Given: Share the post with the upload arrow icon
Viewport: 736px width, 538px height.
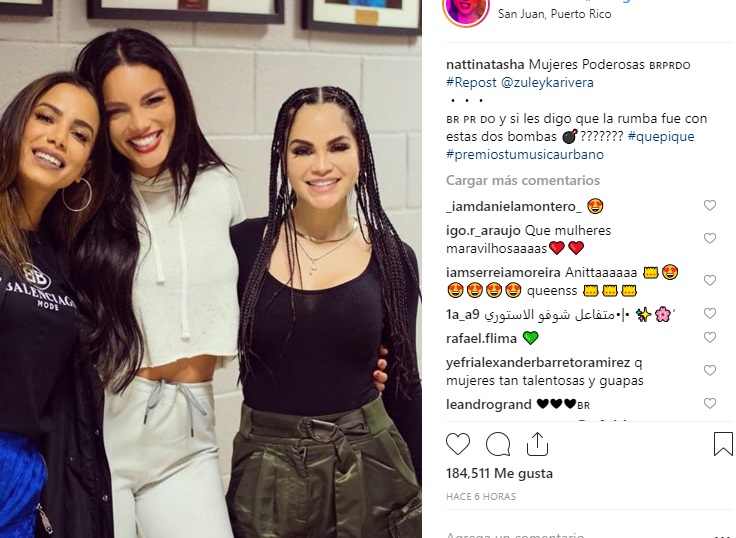Looking at the screenshot, I should 537,444.
